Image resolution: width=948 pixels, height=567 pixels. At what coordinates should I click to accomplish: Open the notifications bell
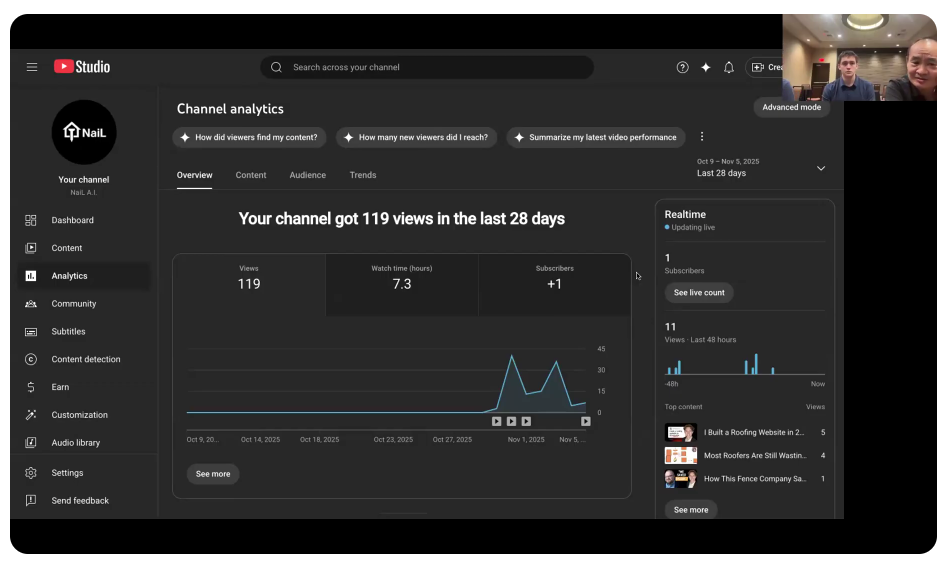pos(729,67)
